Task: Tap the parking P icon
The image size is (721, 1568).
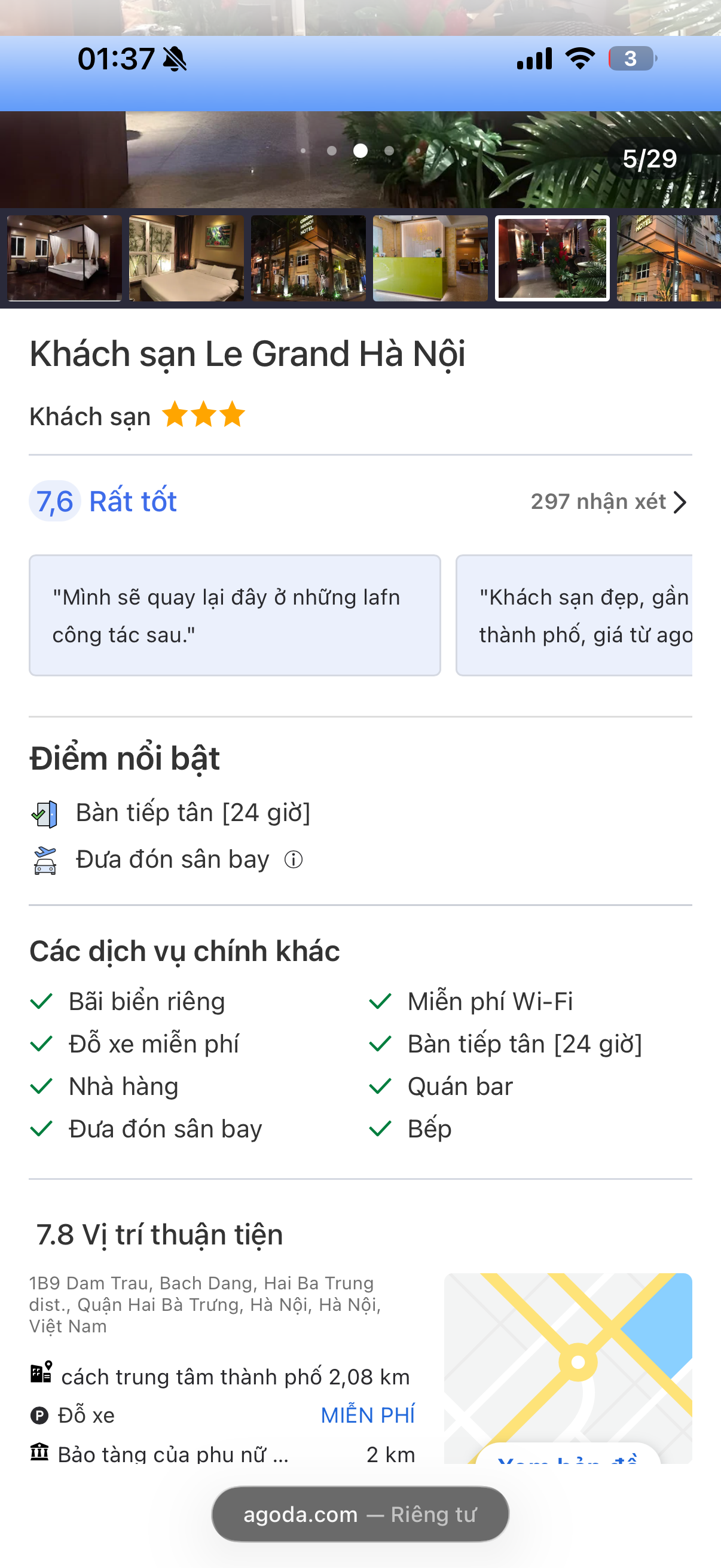Action: coord(39,1416)
